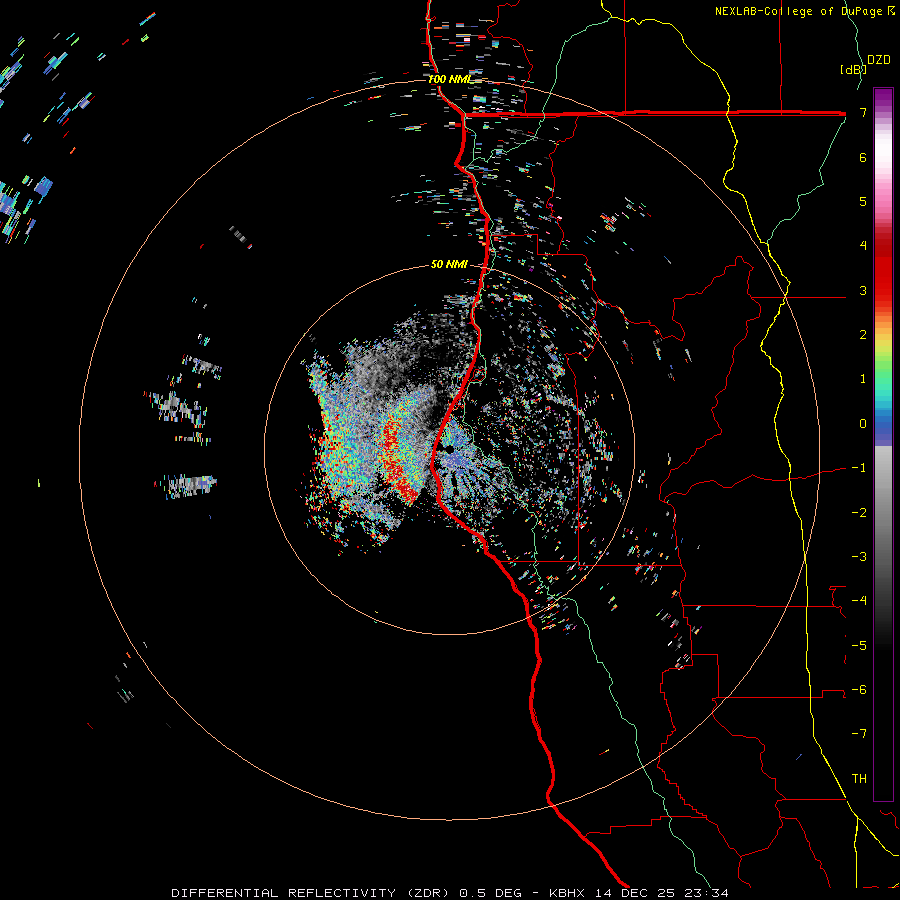
Task: Click the KBHX radar site identifier
Action: [x=567, y=893]
